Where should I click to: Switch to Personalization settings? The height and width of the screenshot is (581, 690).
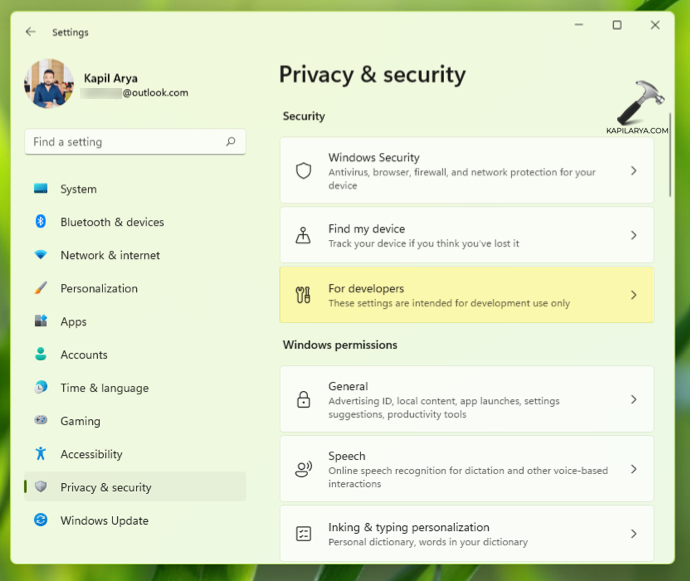[98, 288]
